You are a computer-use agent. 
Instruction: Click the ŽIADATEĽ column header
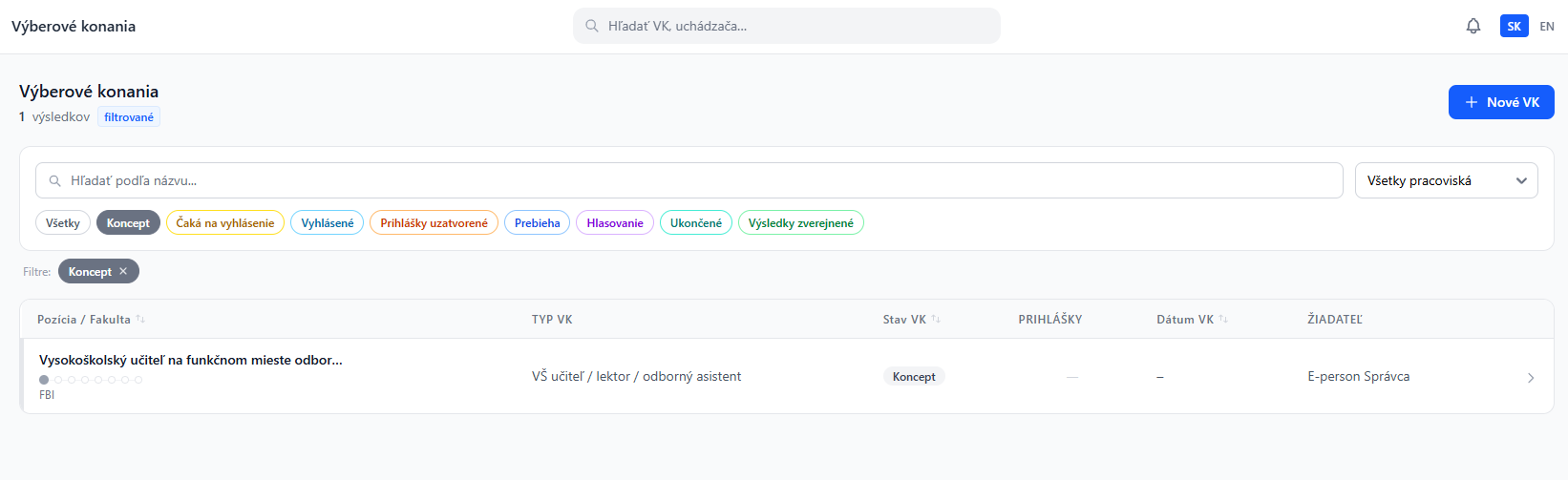(1335, 320)
